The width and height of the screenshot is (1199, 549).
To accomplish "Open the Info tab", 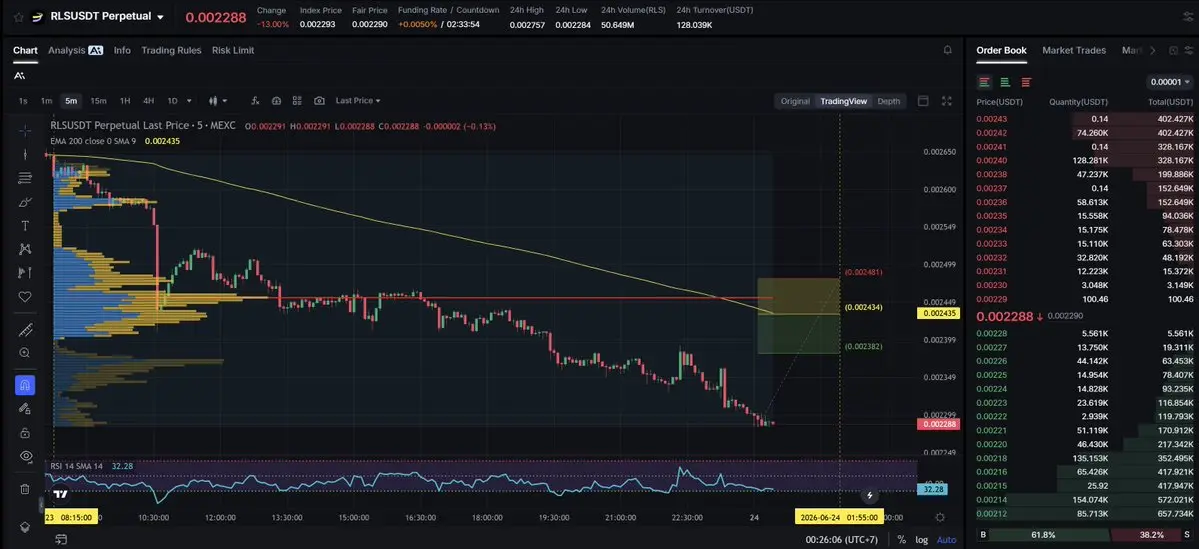I will (122, 50).
